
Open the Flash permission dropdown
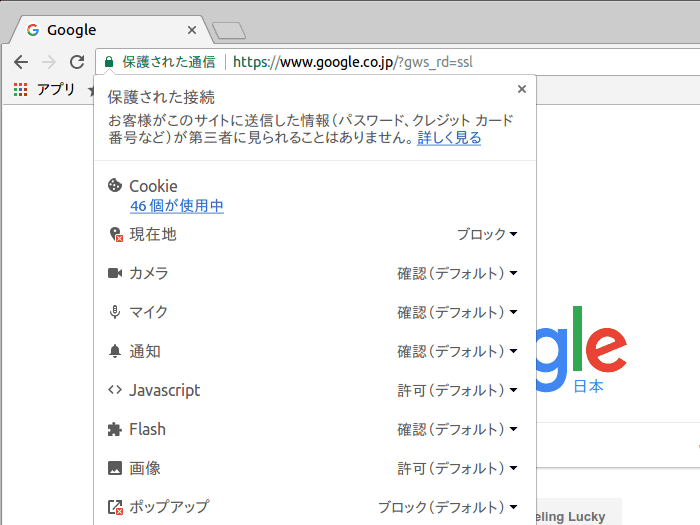tap(457, 429)
